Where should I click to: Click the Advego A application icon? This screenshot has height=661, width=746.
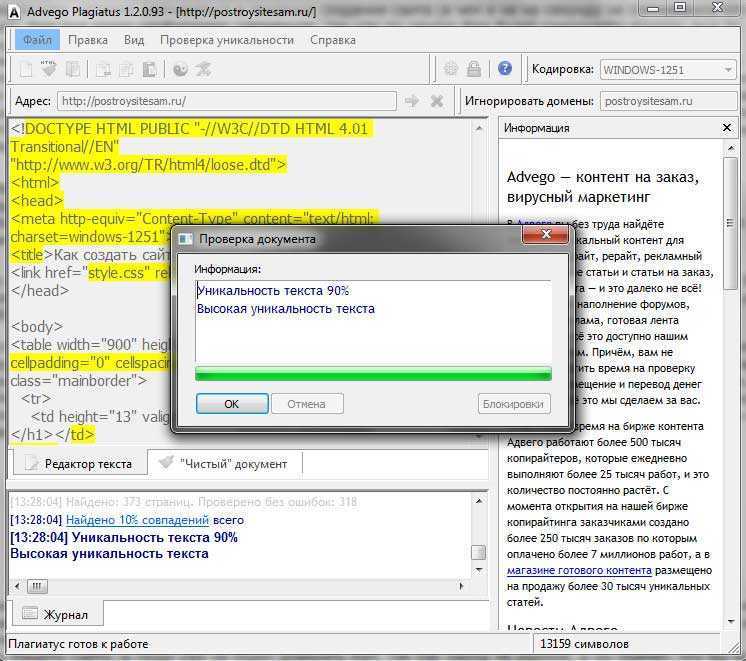[x=15, y=12]
